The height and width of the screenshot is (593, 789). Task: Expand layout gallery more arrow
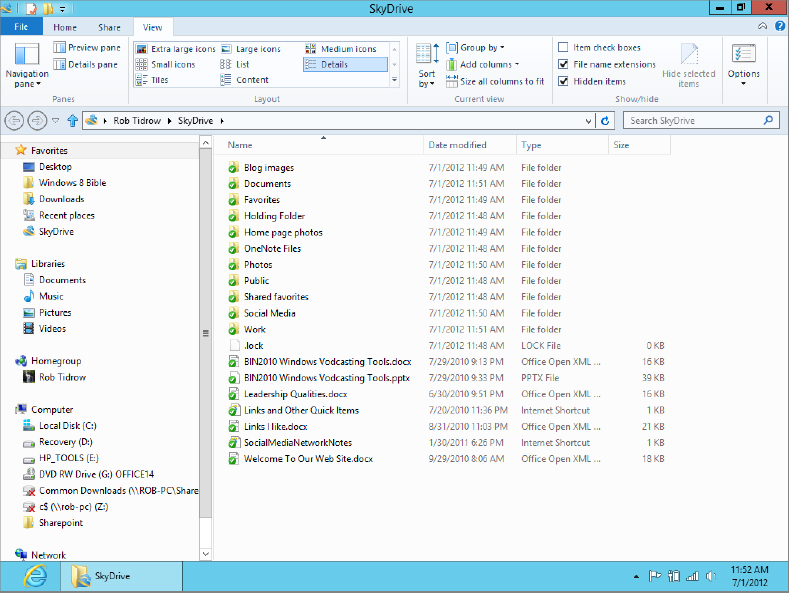(394, 80)
